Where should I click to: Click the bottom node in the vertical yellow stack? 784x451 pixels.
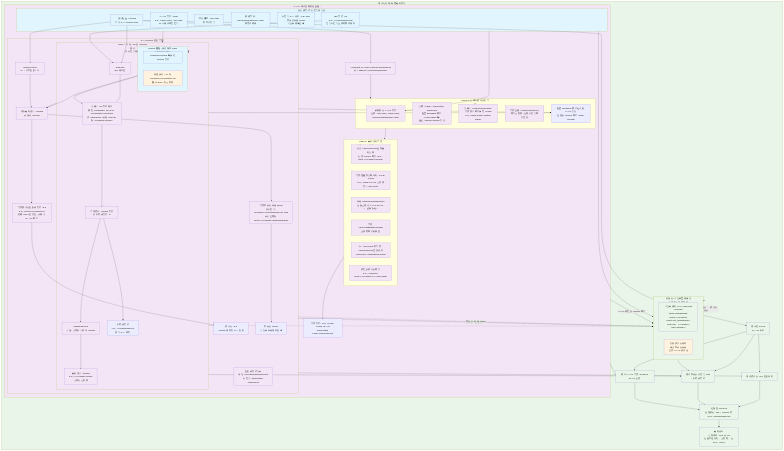(370, 272)
